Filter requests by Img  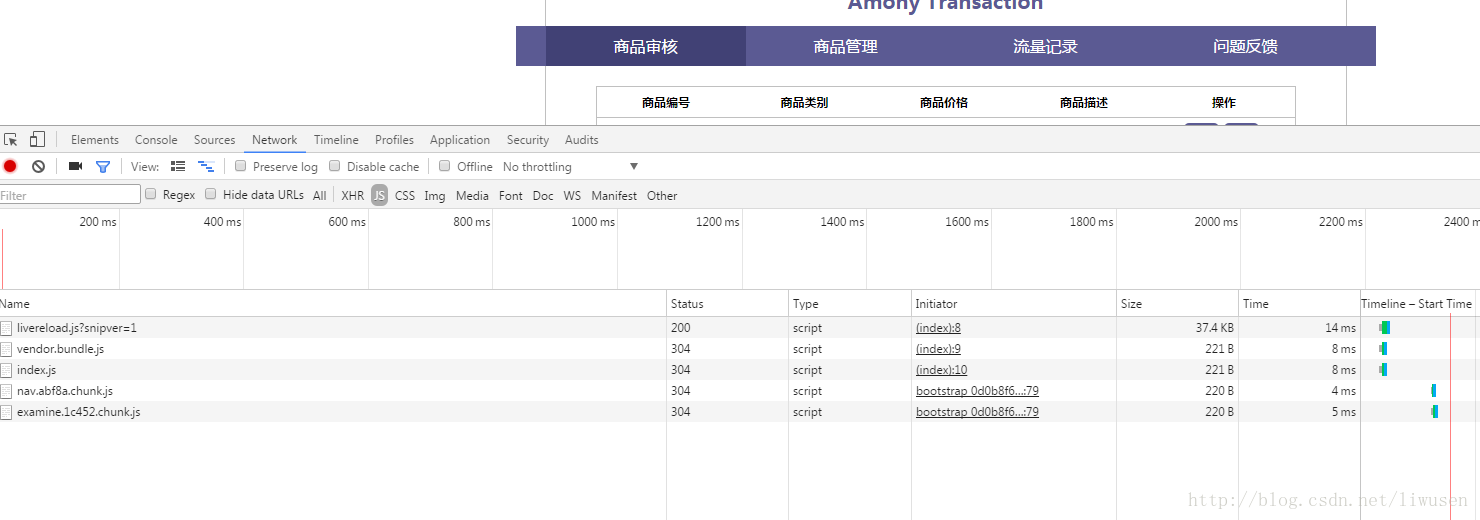(x=435, y=196)
